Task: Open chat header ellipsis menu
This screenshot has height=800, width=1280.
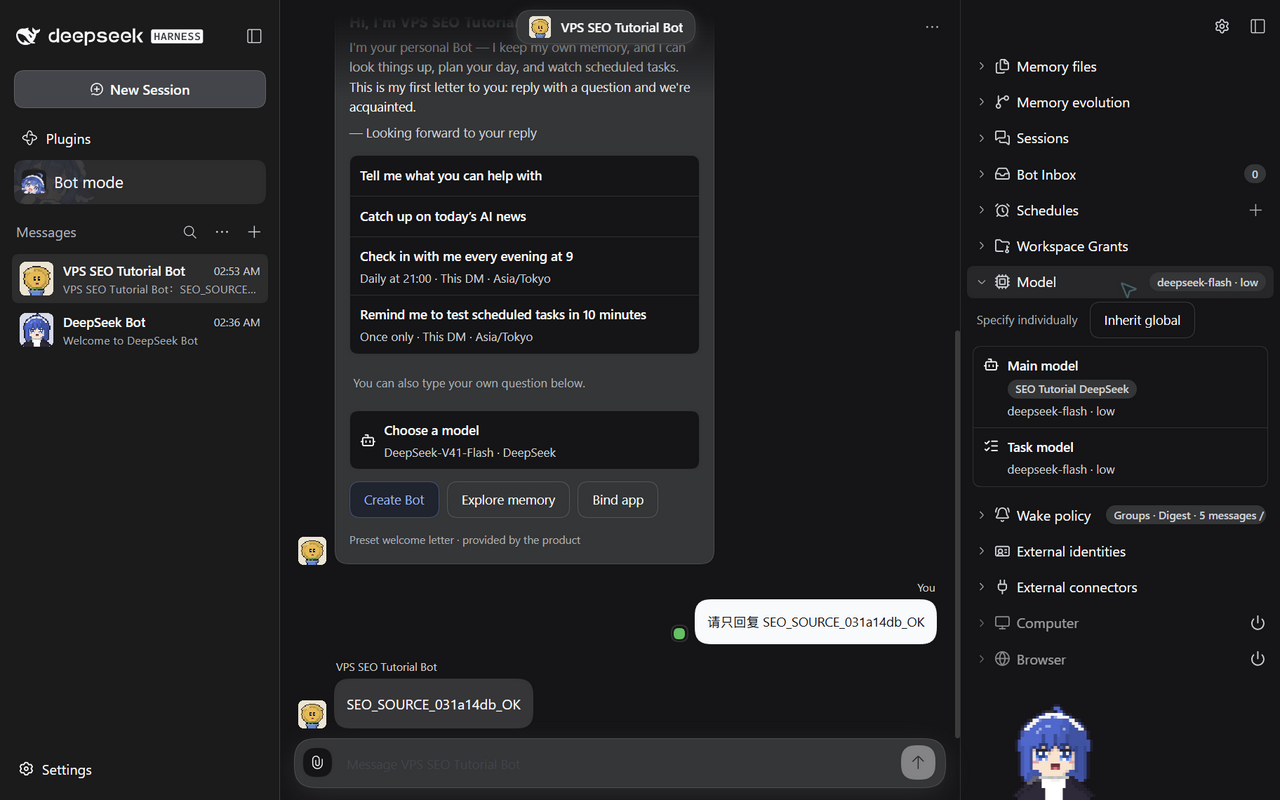Action: pos(932,27)
